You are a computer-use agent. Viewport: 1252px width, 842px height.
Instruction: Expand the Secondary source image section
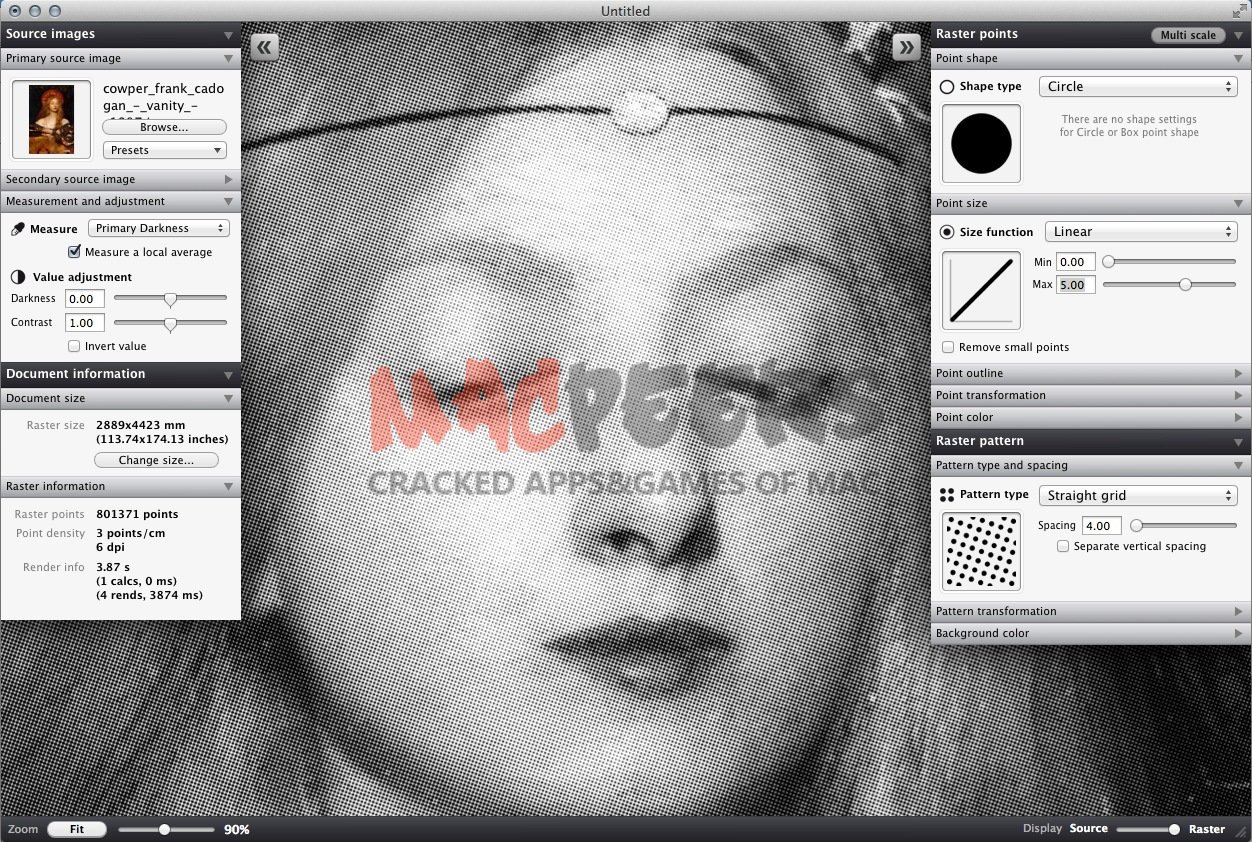(120, 179)
